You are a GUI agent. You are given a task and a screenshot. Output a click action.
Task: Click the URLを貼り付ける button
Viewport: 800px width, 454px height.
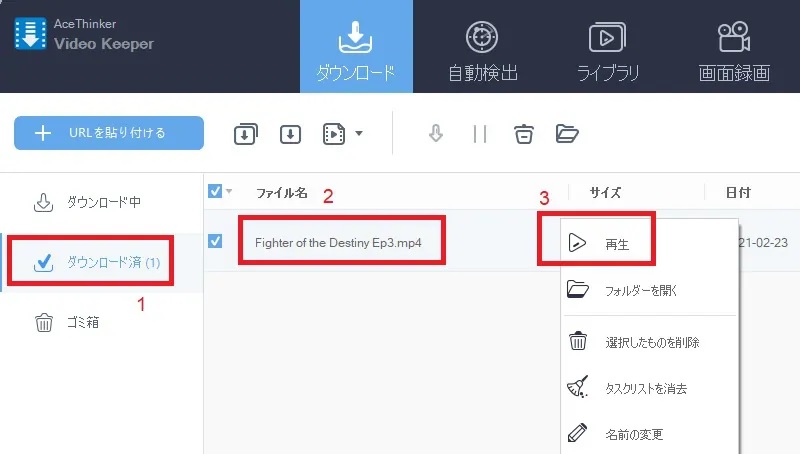tap(109, 133)
